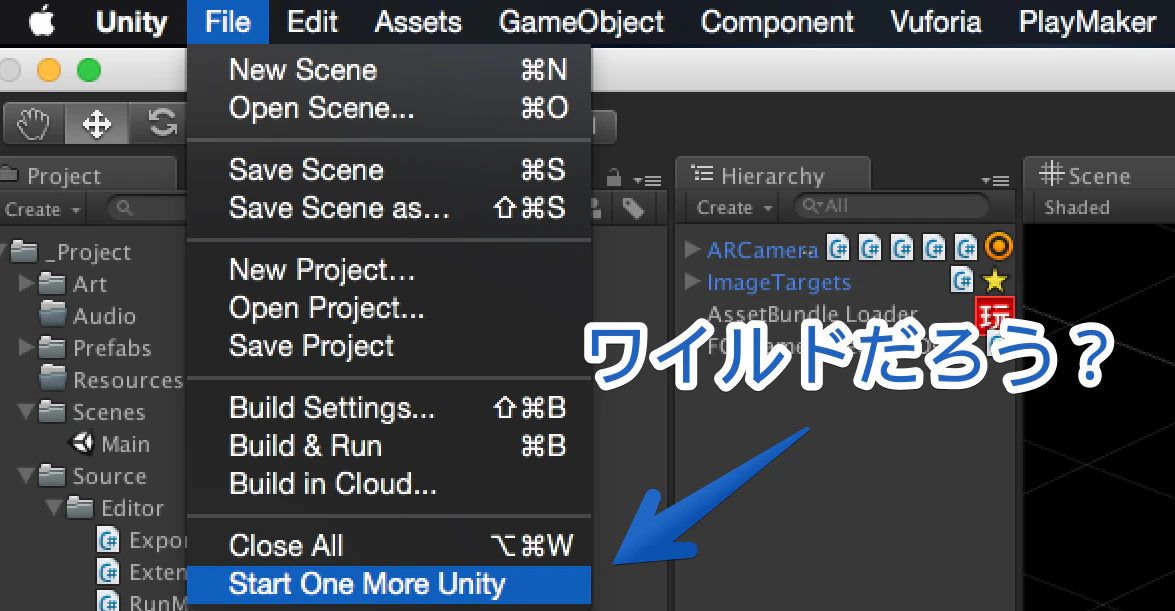Expand the Prefabs folder
Viewport: 1175px width, 611px height.
(x=25, y=346)
